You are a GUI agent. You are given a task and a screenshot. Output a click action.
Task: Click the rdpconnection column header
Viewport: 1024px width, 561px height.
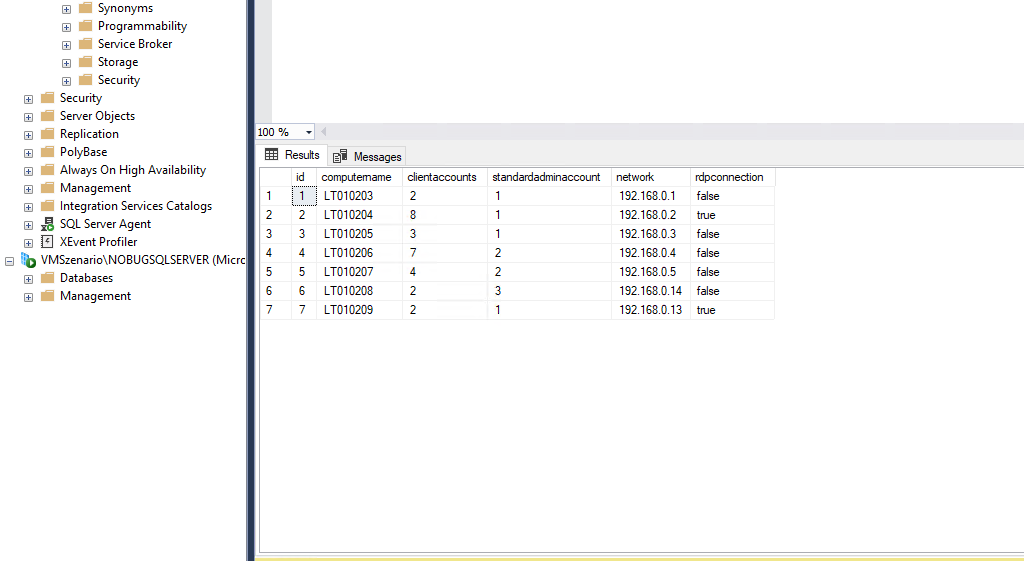[730, 177]
